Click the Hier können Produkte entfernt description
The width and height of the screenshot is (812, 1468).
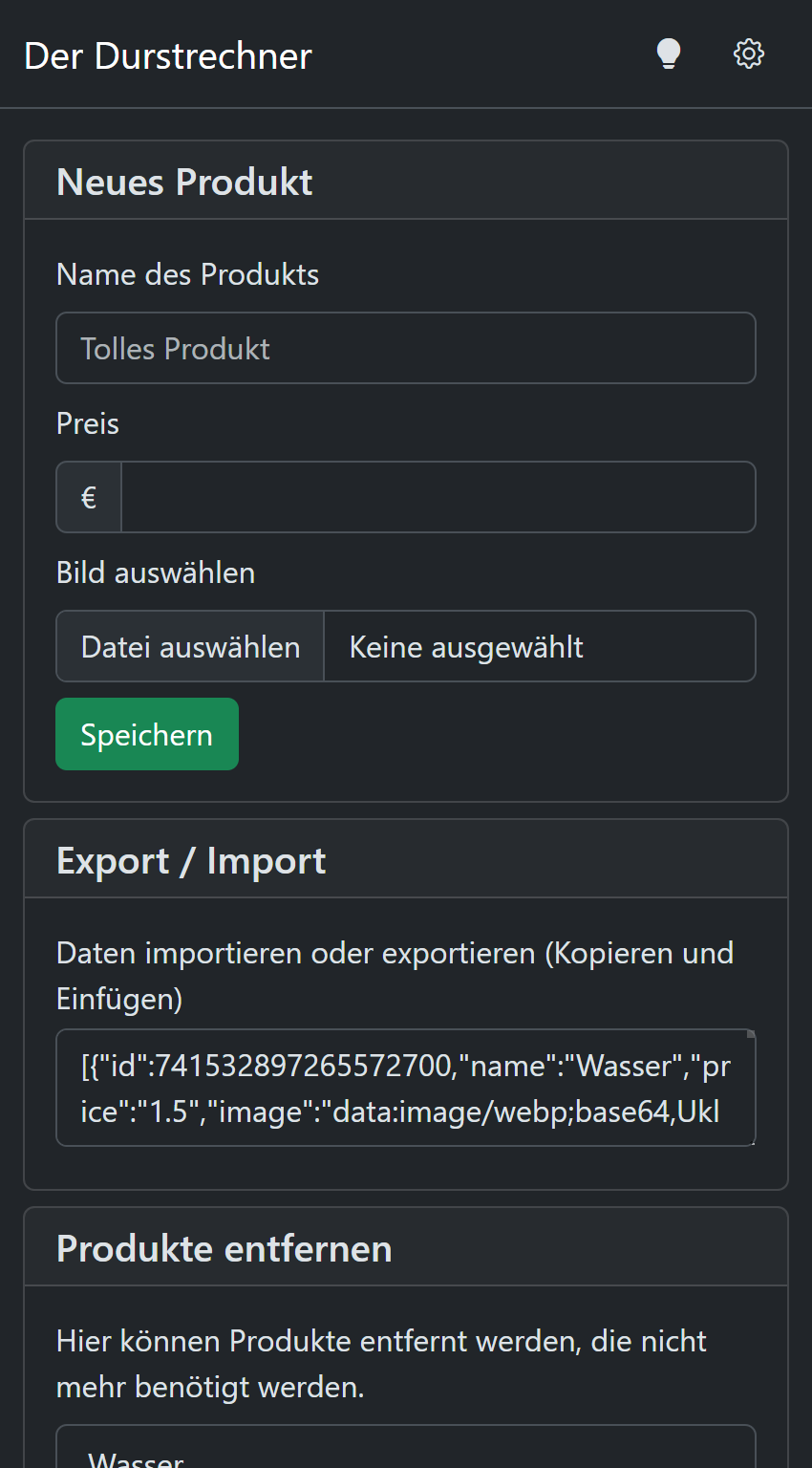click(x=381, y=1364)
